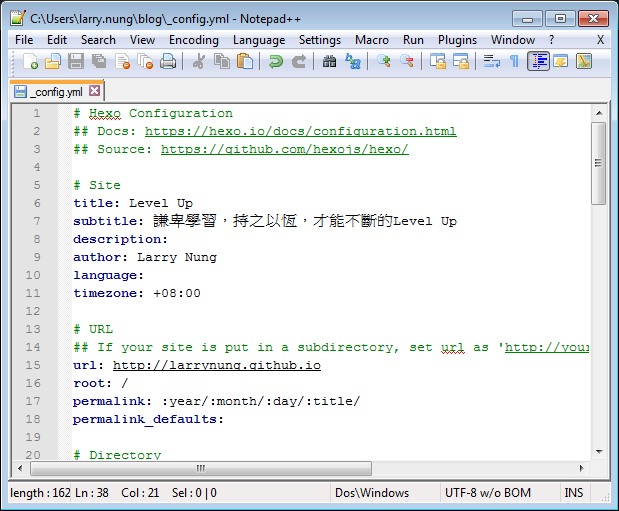Viewport: 619px width, 511px height.
Task: Open the Search menu
Action: click(98, 40)
